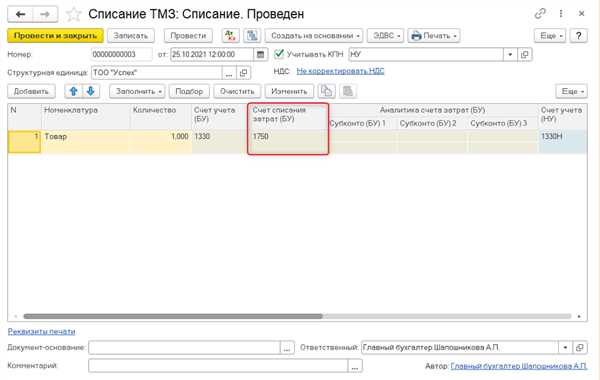The width and height of the screenshot is (600, 380).
Task: Expand comment field via ellipsis button
Action: pos(355,366)
